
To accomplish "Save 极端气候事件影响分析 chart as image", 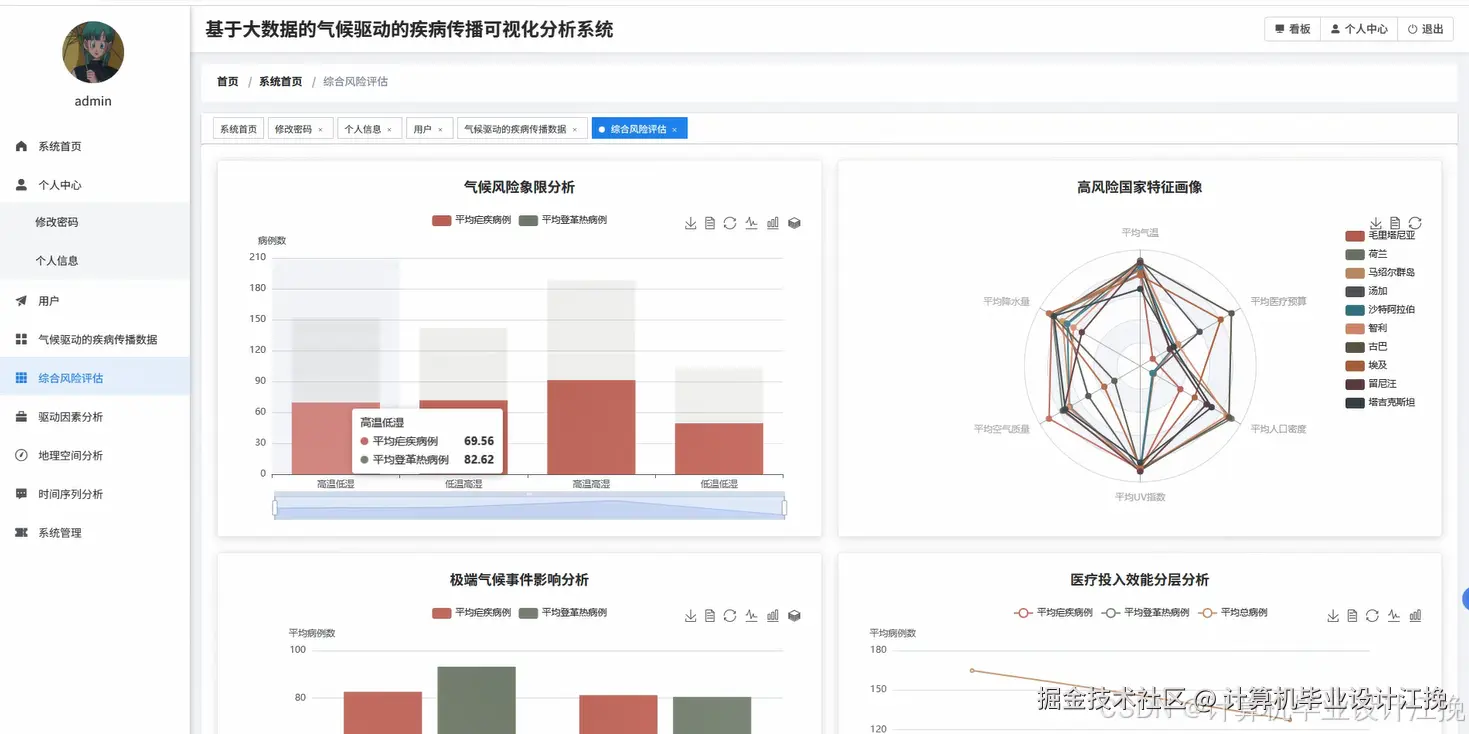I will [690, 616].
